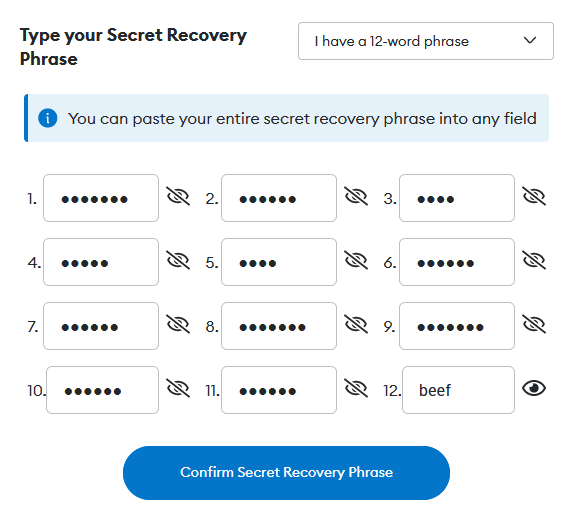Image resolution: width=580 pixels, height=526 pixels.
Task: Hide word 12 'beef' with eye icon
Action: click(x=534, y=388)
